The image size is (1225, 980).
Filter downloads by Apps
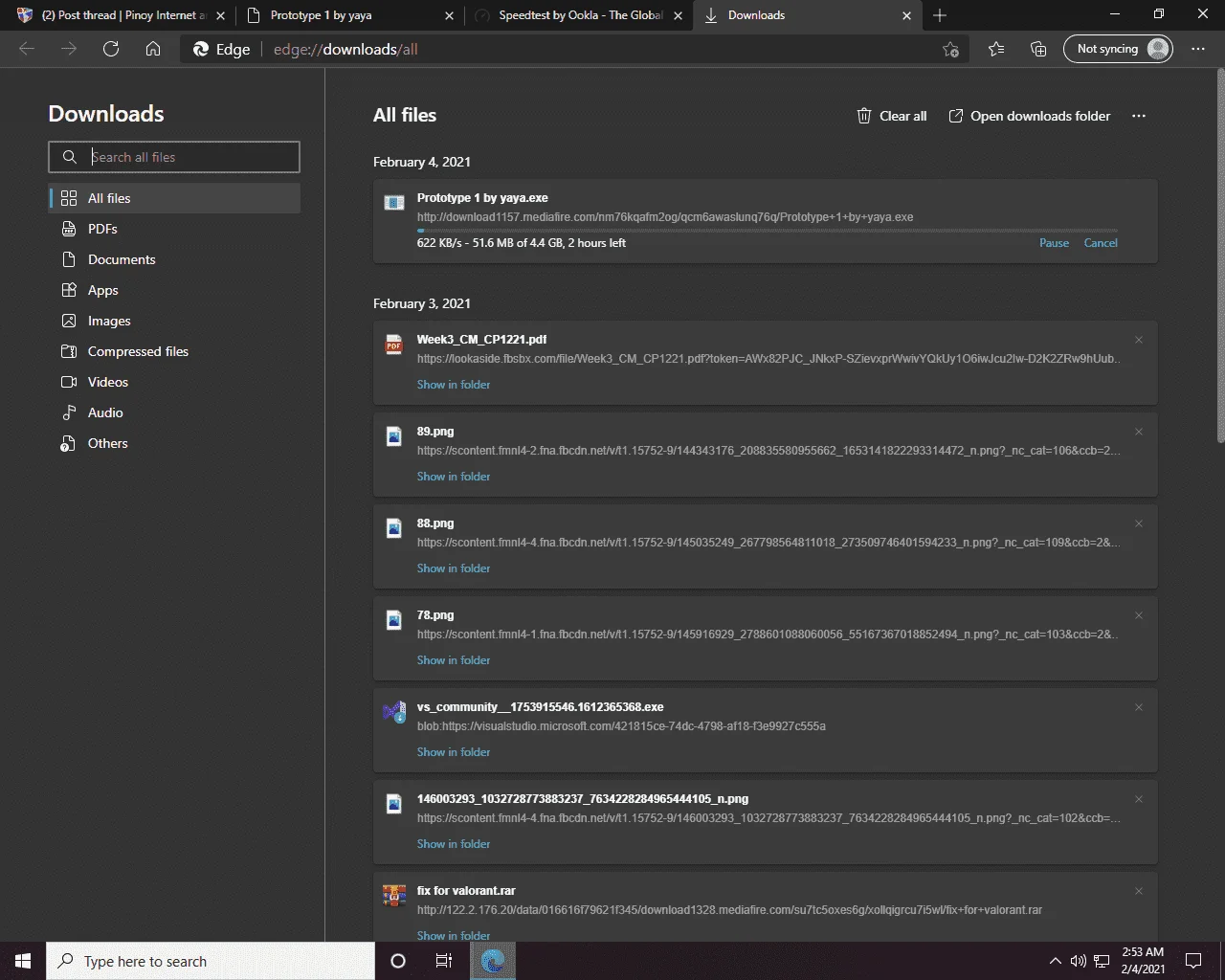(x=174, y=290)
